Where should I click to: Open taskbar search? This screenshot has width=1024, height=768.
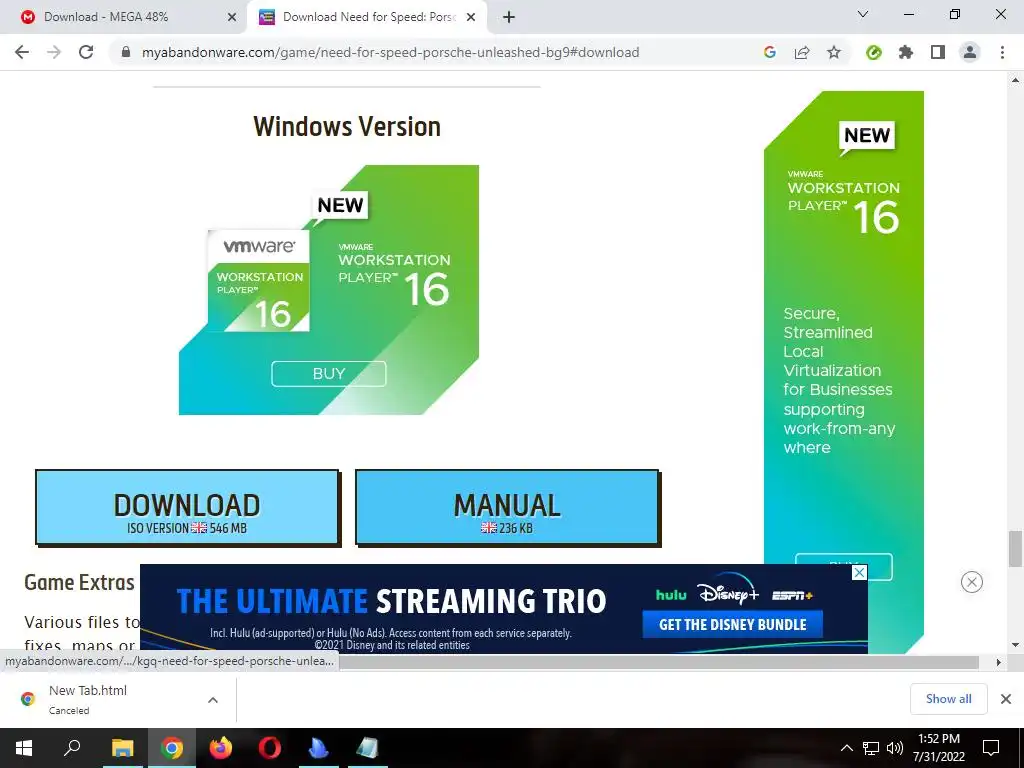(72, 748)
